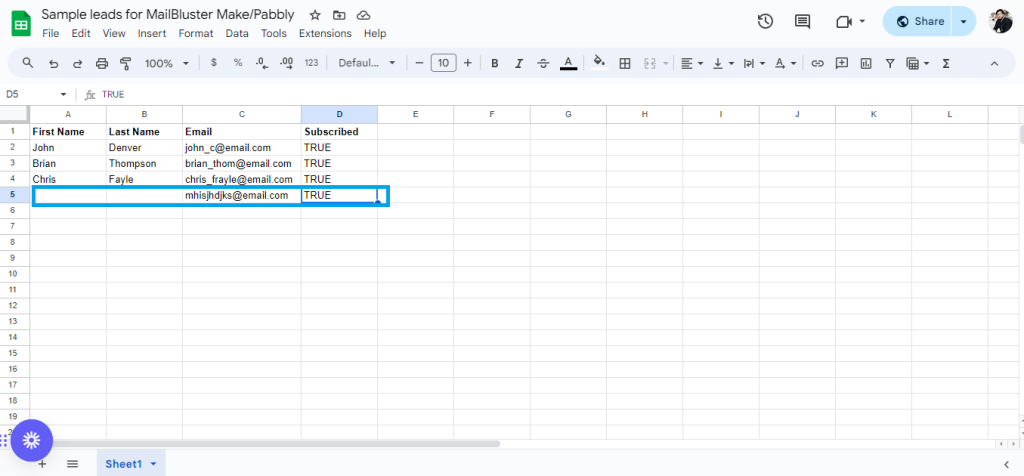Open more number formats (123)
The height and width of the screenshot is (476, 1024).
tap(312, 63)
